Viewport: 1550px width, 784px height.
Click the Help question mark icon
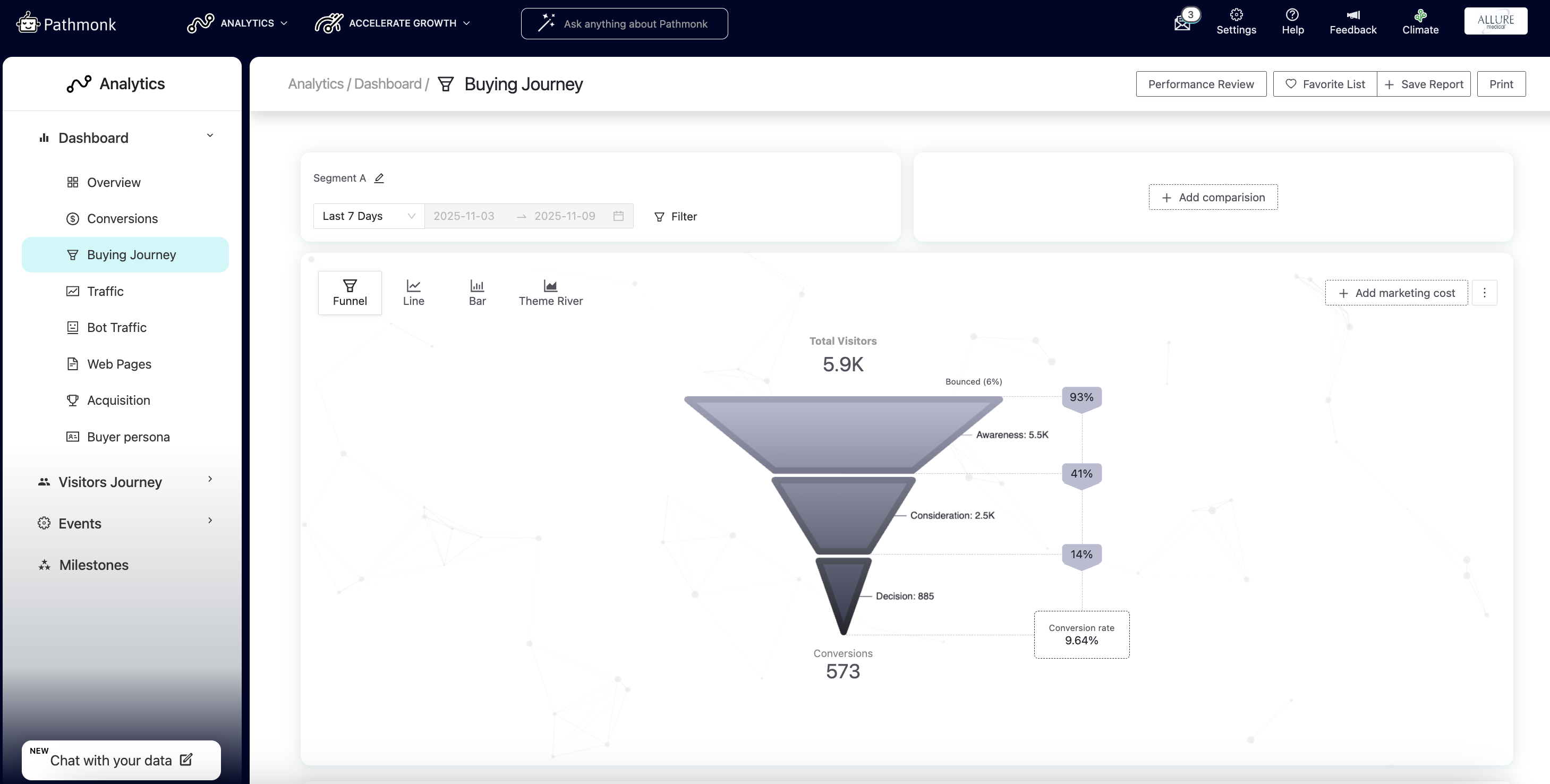(x=1292, y=15)
